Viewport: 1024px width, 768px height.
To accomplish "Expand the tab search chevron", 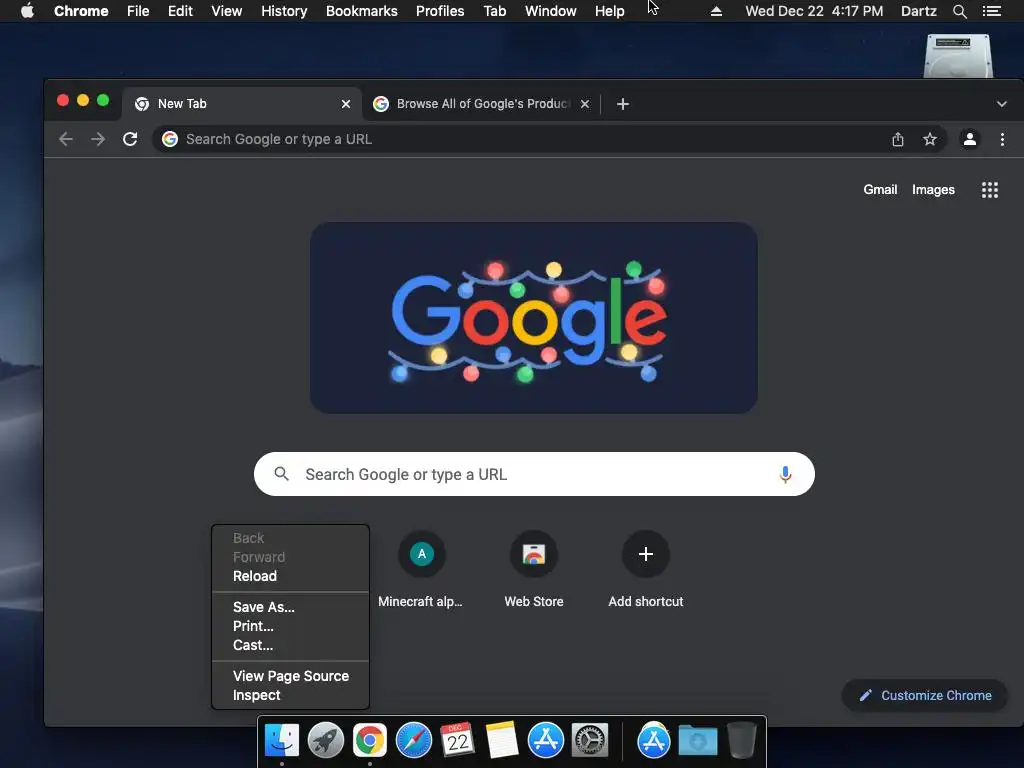I will pos(1001,104).
